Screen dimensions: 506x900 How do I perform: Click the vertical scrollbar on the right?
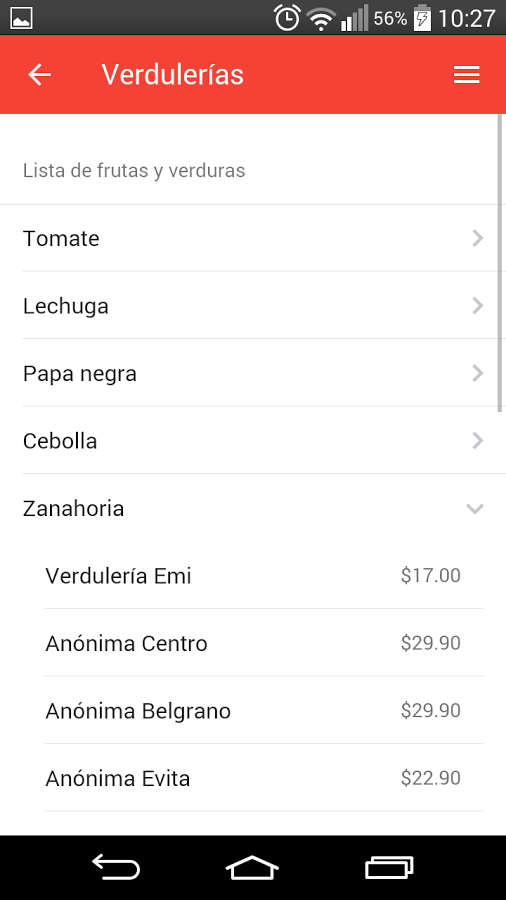pos(500,263)
